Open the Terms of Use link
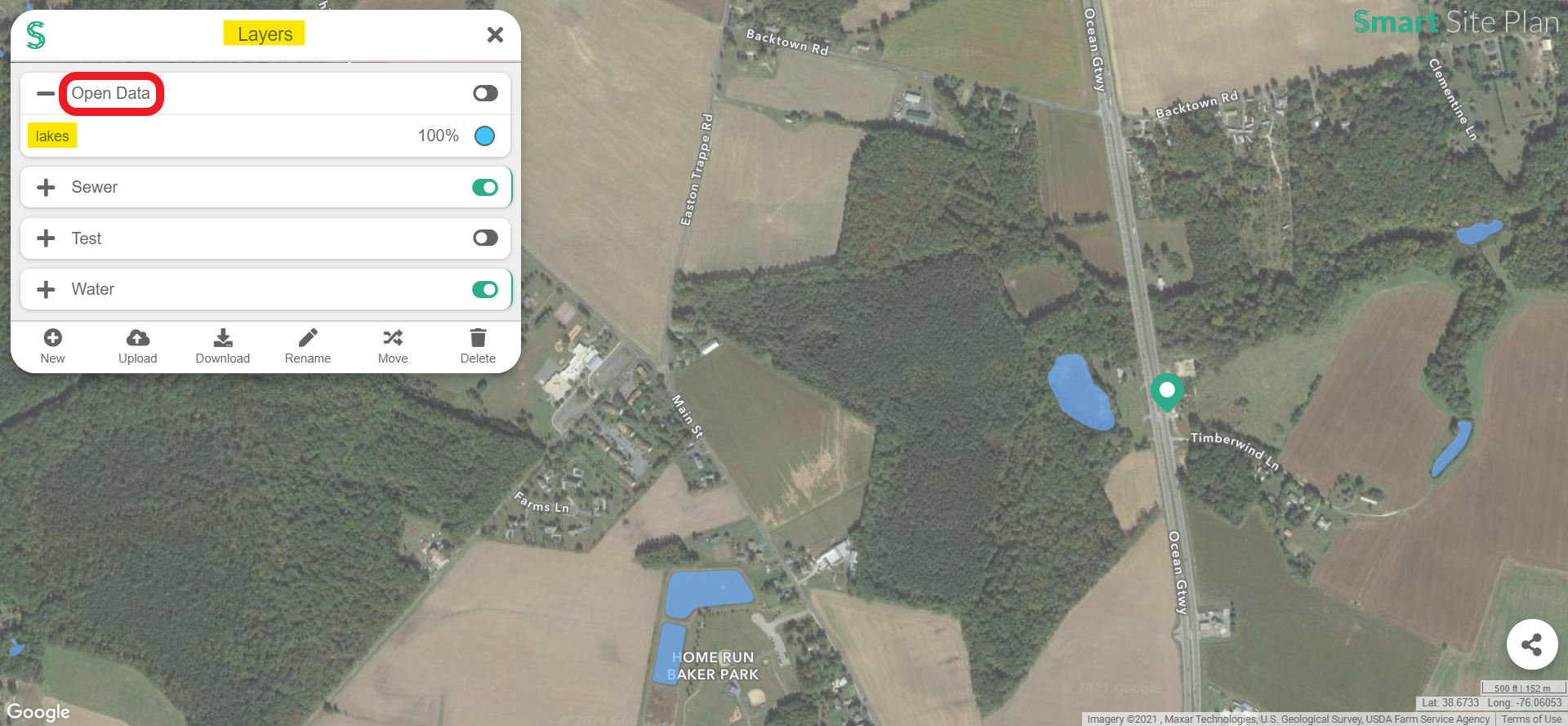The width and height of the screenshot is (1568, 726). 1531,719
